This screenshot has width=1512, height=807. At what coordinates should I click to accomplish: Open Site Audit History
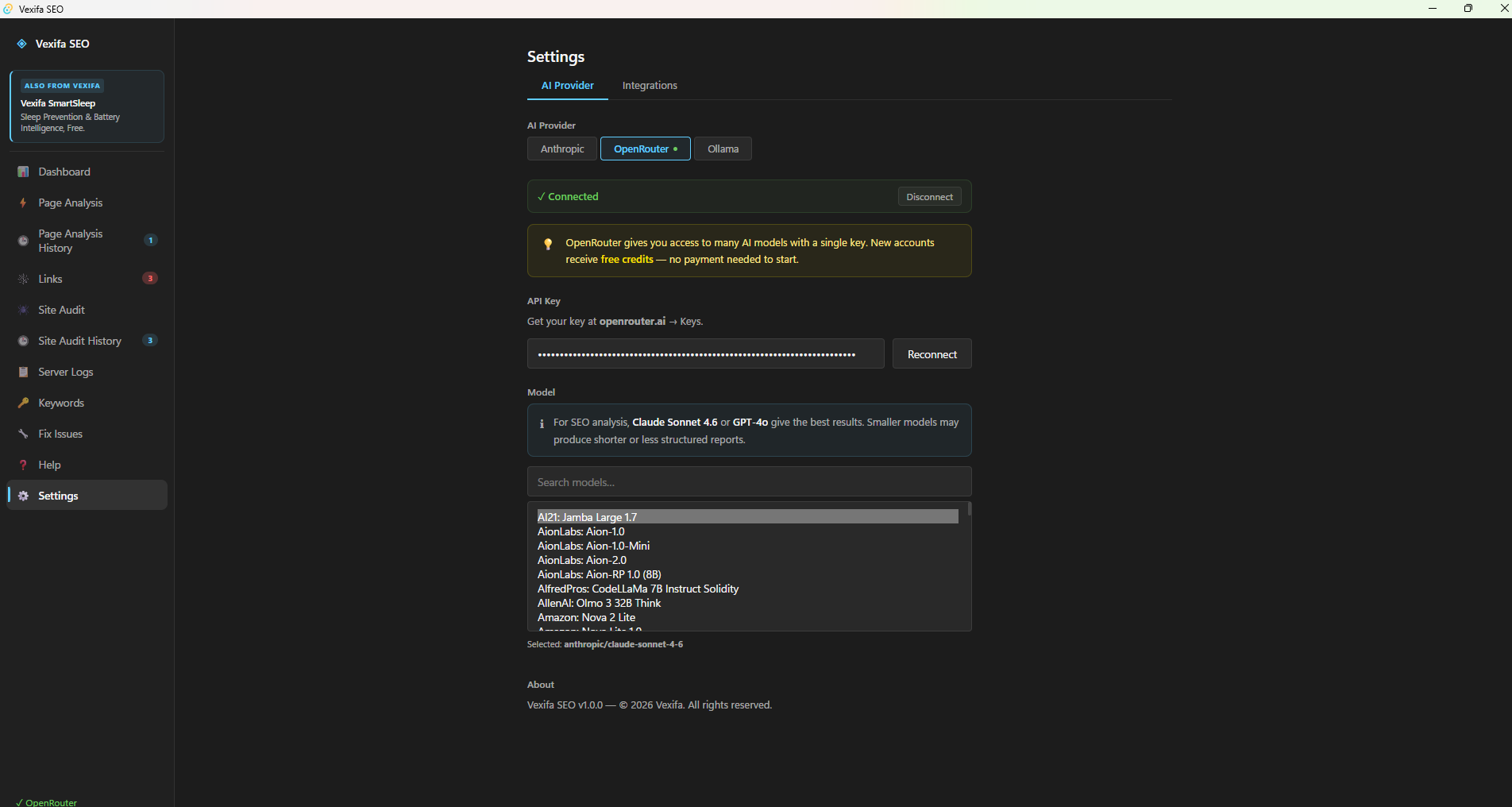tap(87, 341)
